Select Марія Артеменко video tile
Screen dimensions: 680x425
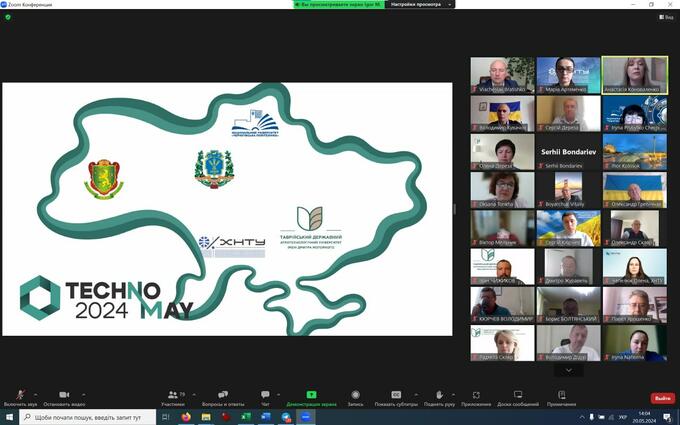click(x=569, y=75)
